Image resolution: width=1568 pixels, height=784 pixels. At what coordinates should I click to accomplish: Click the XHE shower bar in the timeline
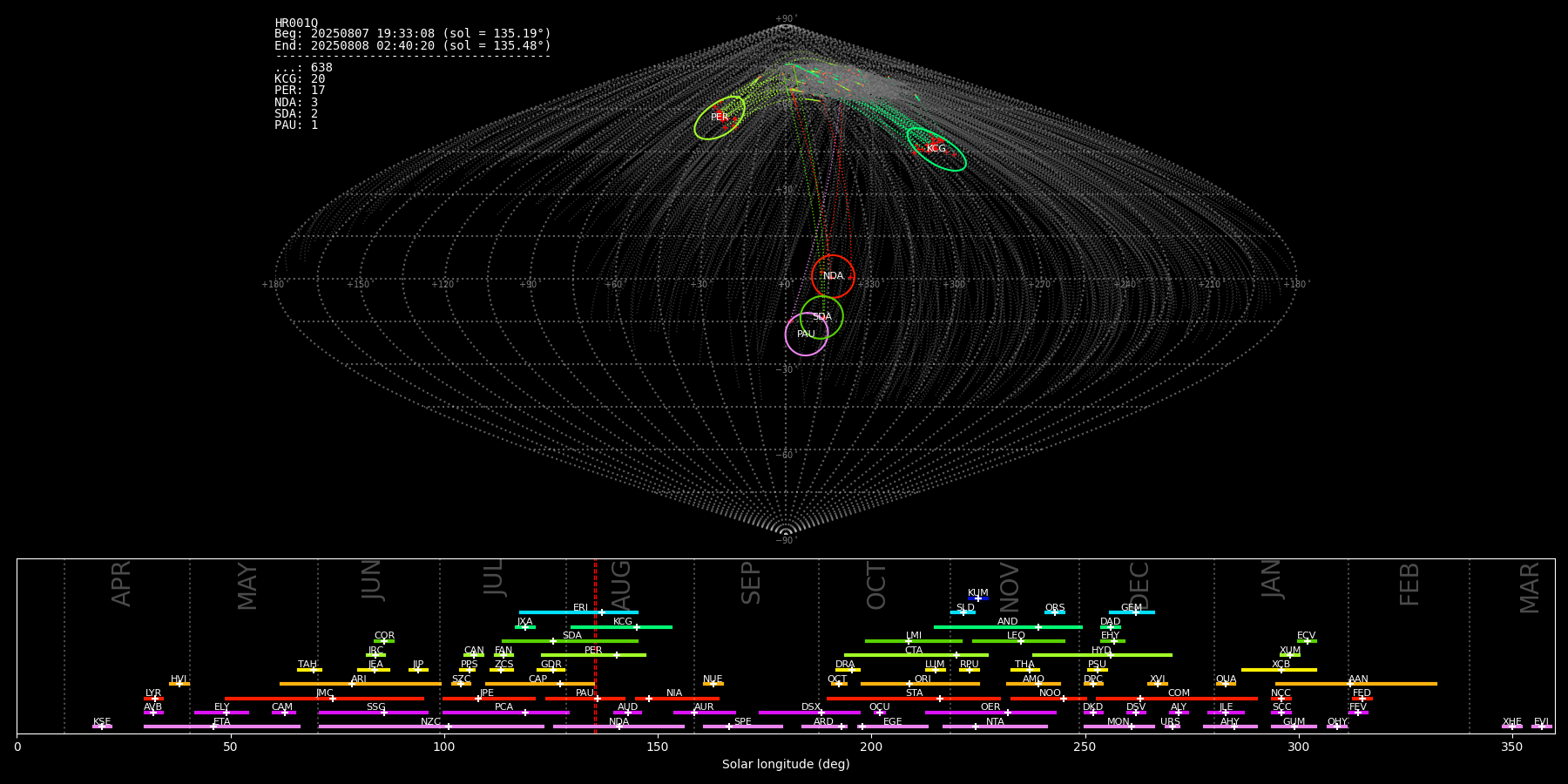pos(1512,727)
